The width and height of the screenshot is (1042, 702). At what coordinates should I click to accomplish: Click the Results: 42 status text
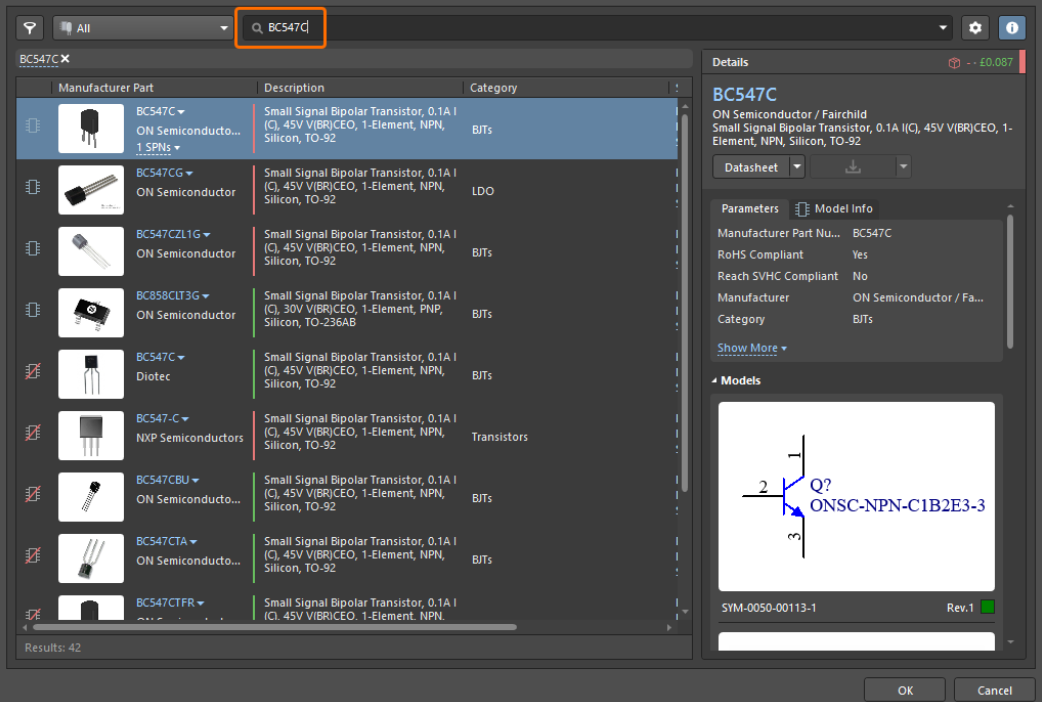click(52, 647)
